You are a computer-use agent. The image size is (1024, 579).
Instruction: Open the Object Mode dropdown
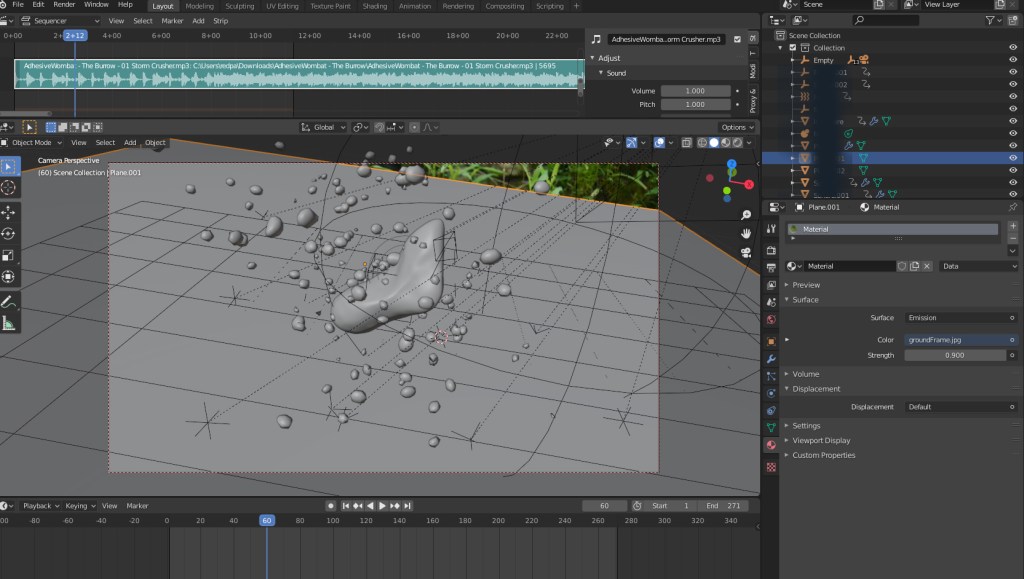[x=31, y=143]
